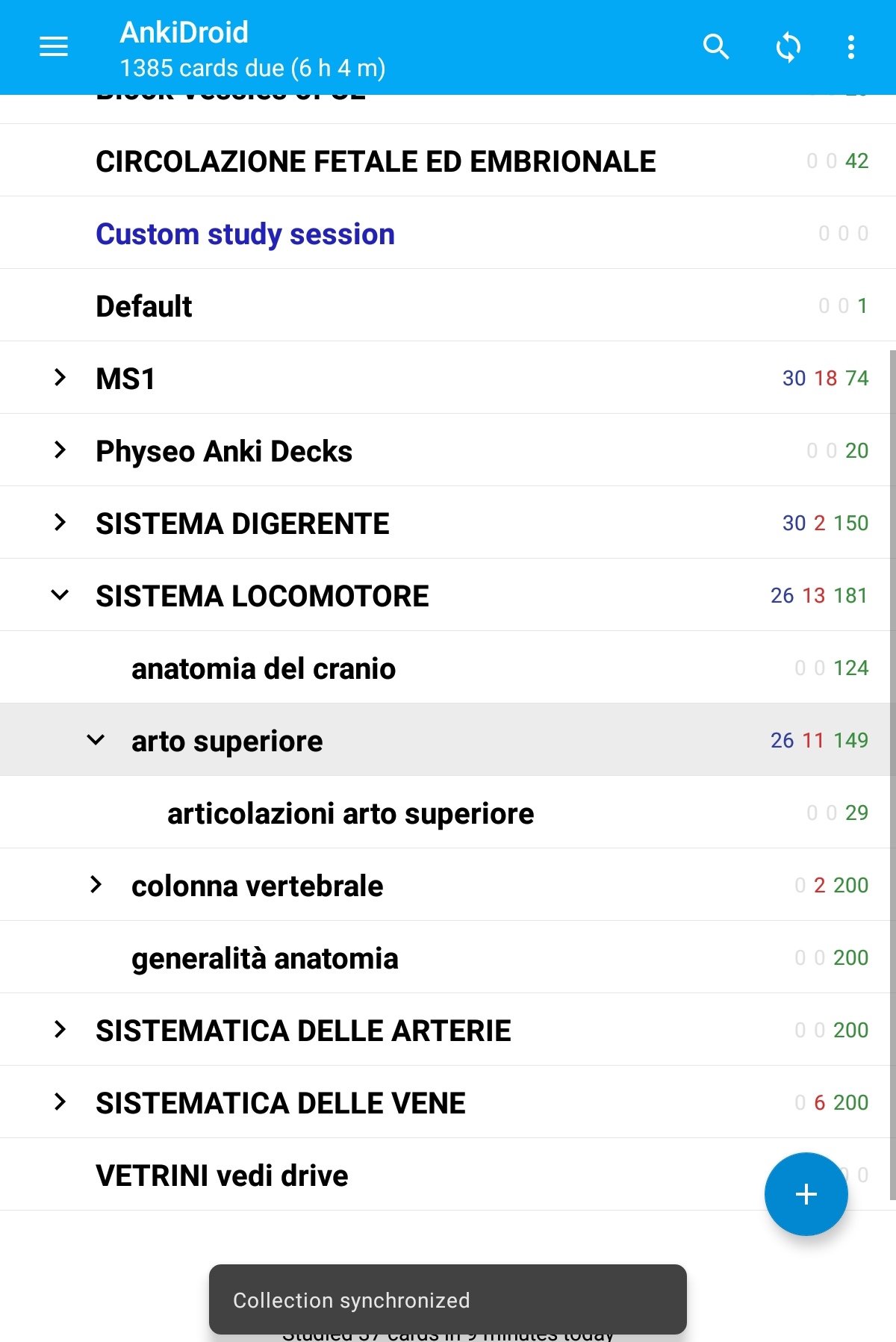Expand the SISTEMA DIGERENTE deck
This screenshot has height=1342, width=896.
point(60,523)
